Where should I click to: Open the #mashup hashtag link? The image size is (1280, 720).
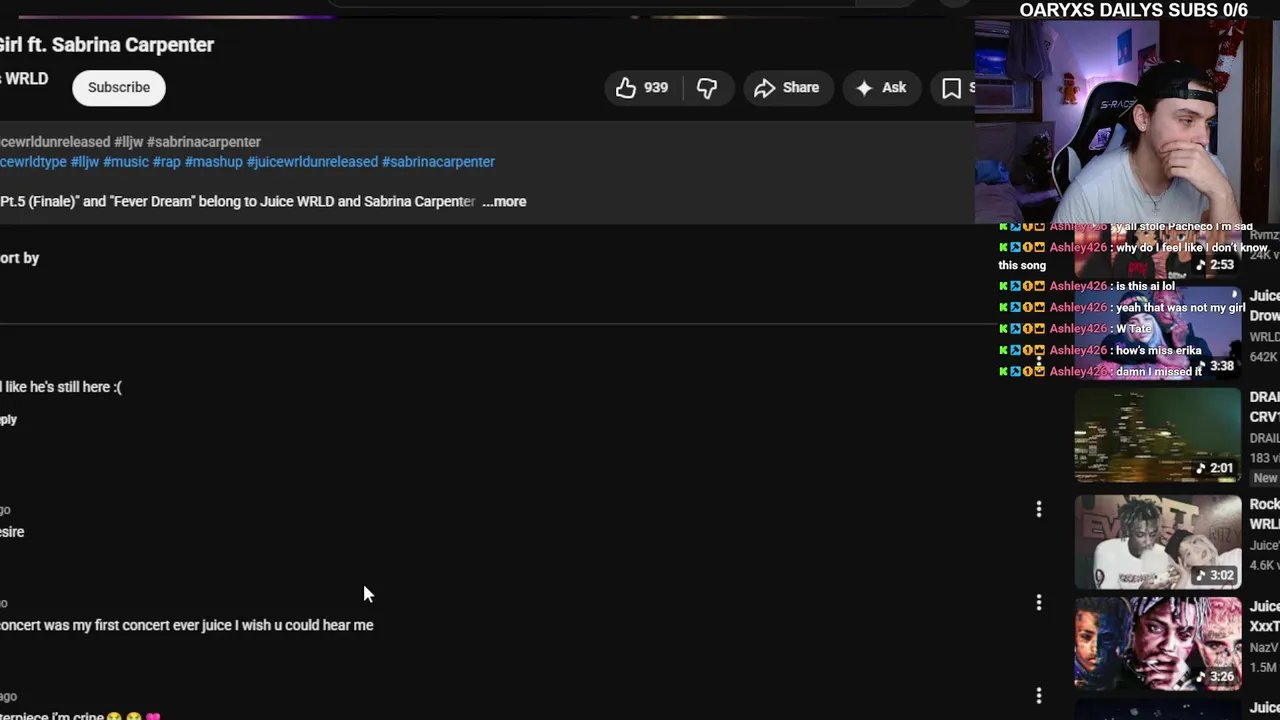pos(213,162)
